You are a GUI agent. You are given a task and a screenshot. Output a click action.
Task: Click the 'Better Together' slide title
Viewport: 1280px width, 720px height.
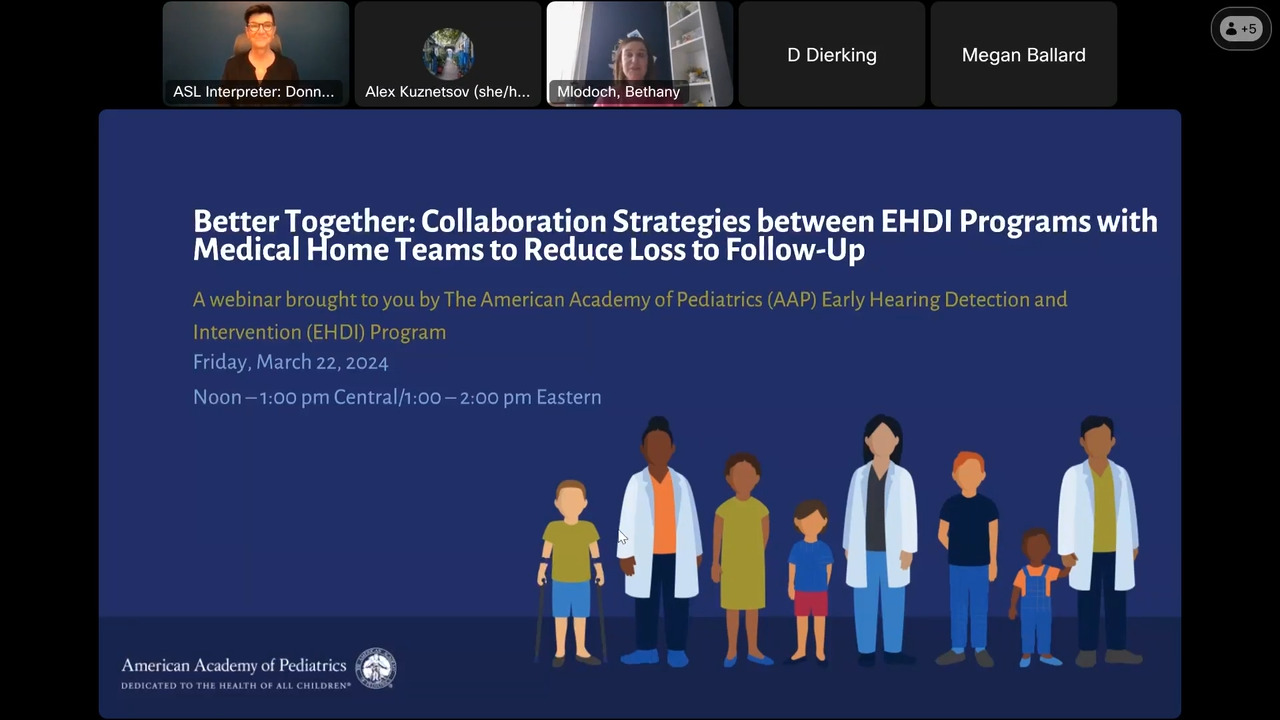pos(675,235)
